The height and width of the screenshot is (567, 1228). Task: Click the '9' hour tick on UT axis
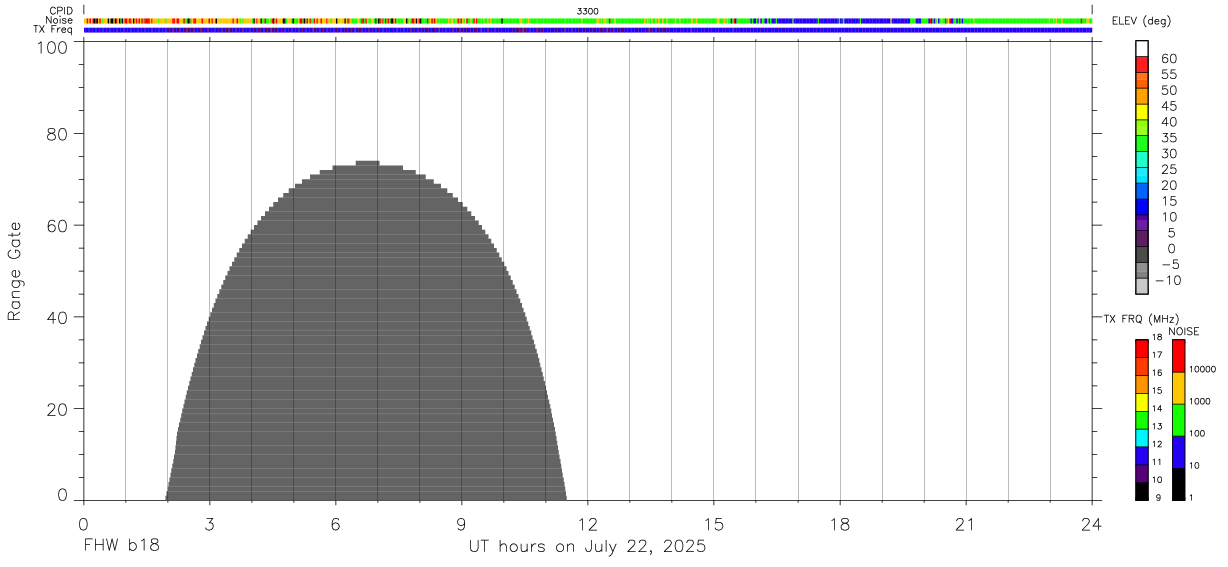pyautogui.click(x=462, y=524)
